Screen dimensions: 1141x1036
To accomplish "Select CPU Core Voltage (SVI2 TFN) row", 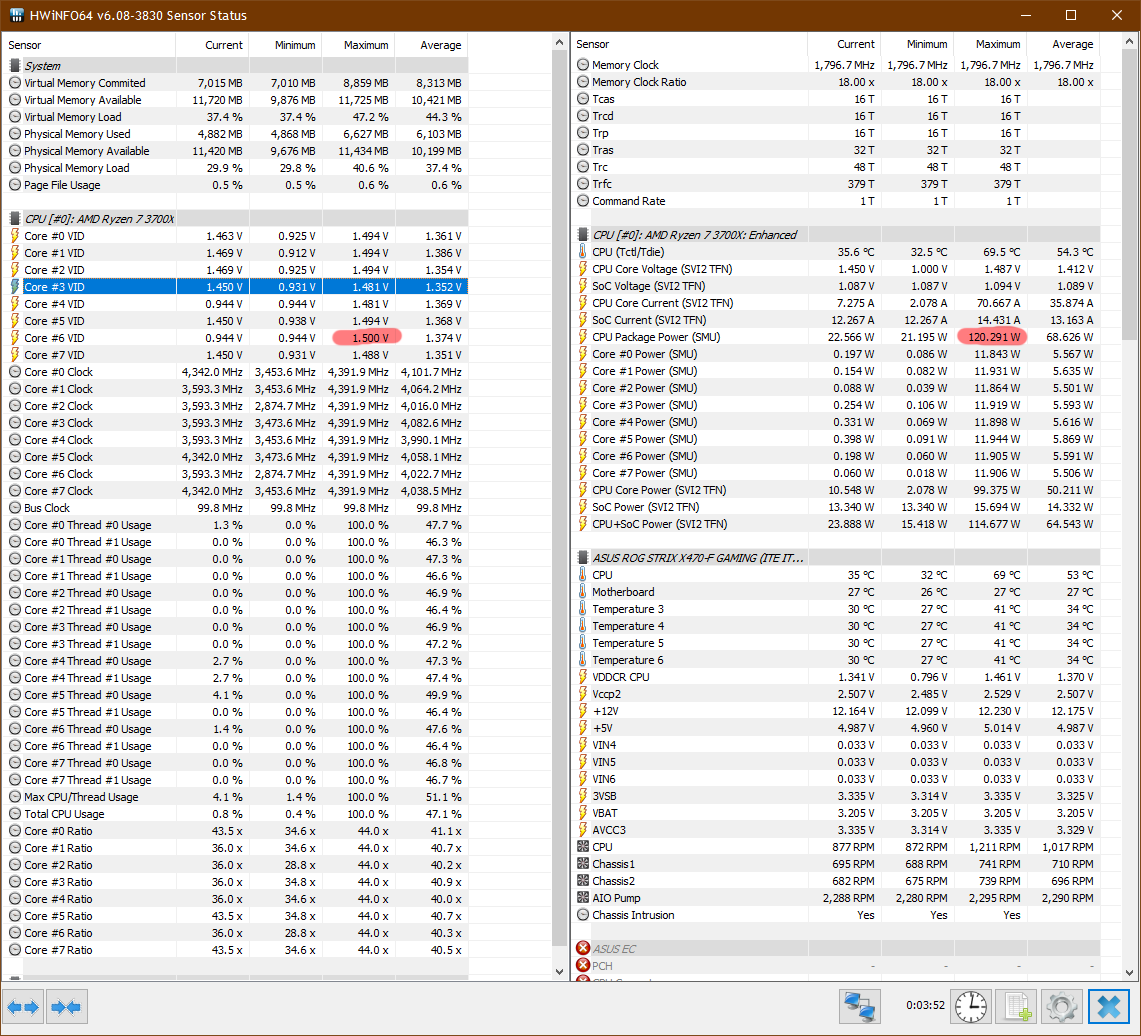I will click(x=836, y=268).
